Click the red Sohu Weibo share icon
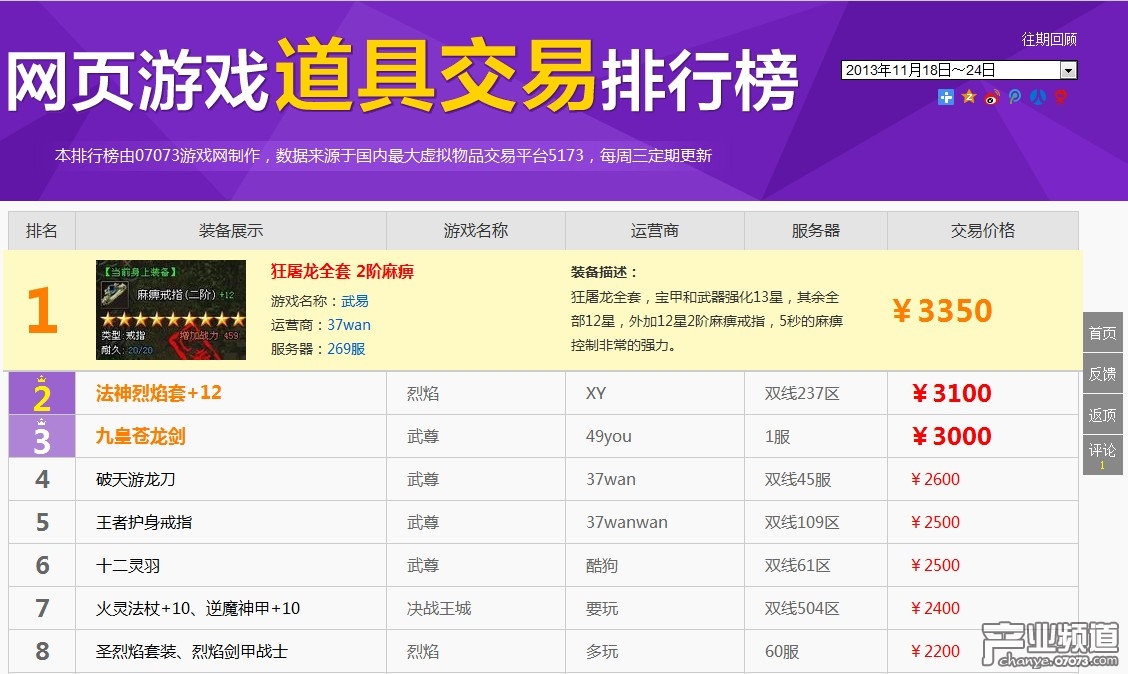Image resolution: width=1128 pixels, height=674 pixels. coord(1060,98)
